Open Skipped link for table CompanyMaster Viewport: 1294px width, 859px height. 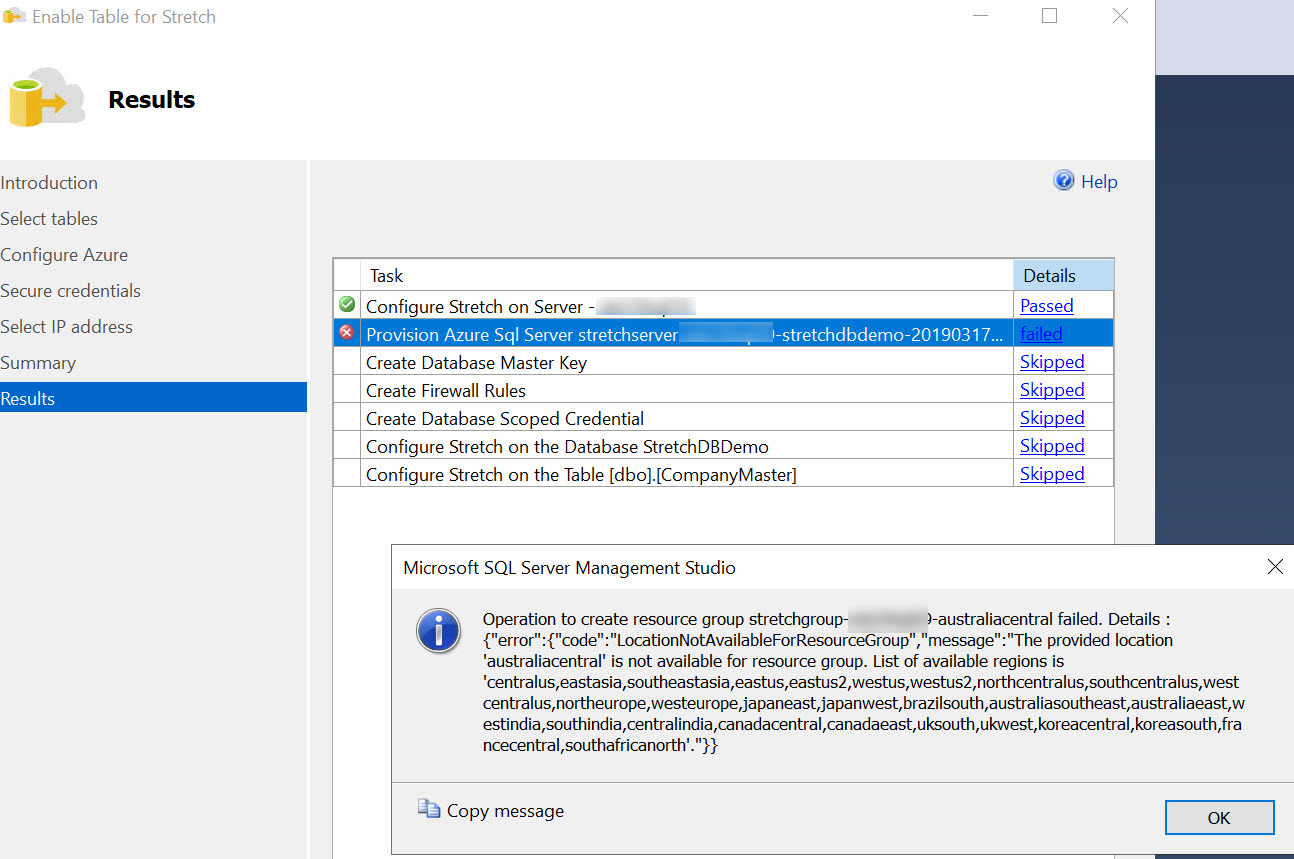tap(1052, 473)
